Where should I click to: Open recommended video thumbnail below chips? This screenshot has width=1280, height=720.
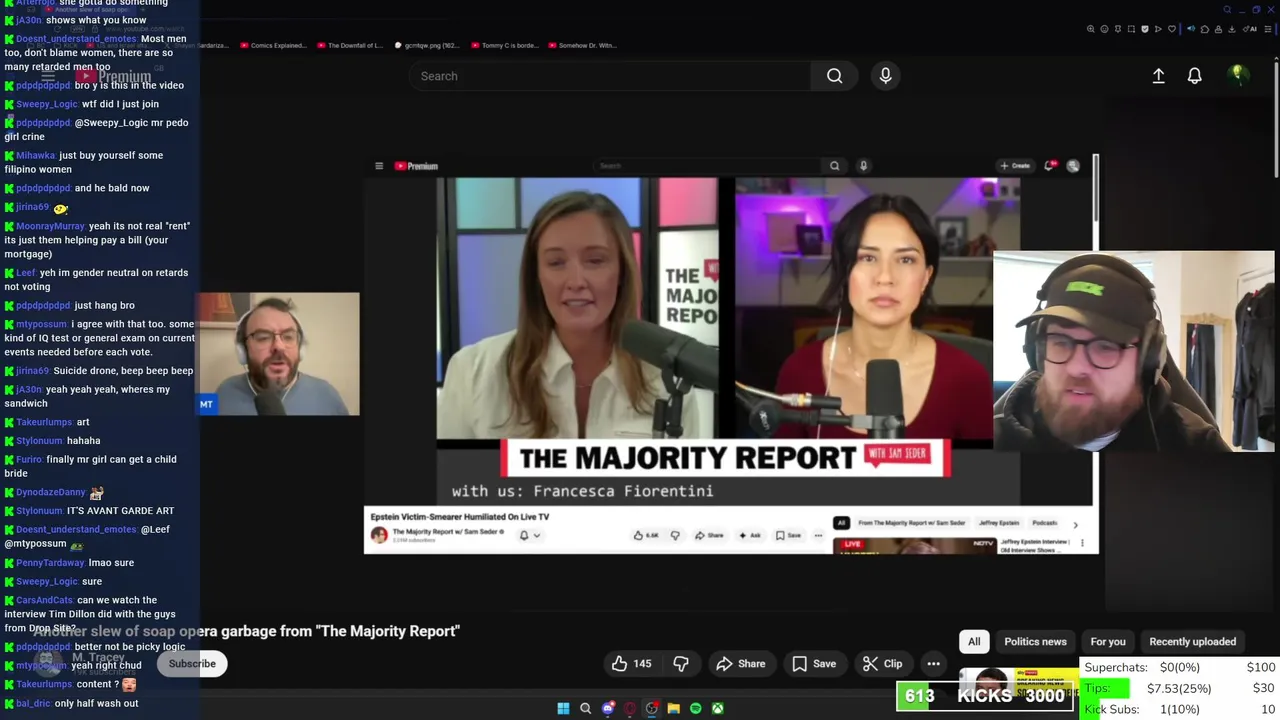point(1020,683)
